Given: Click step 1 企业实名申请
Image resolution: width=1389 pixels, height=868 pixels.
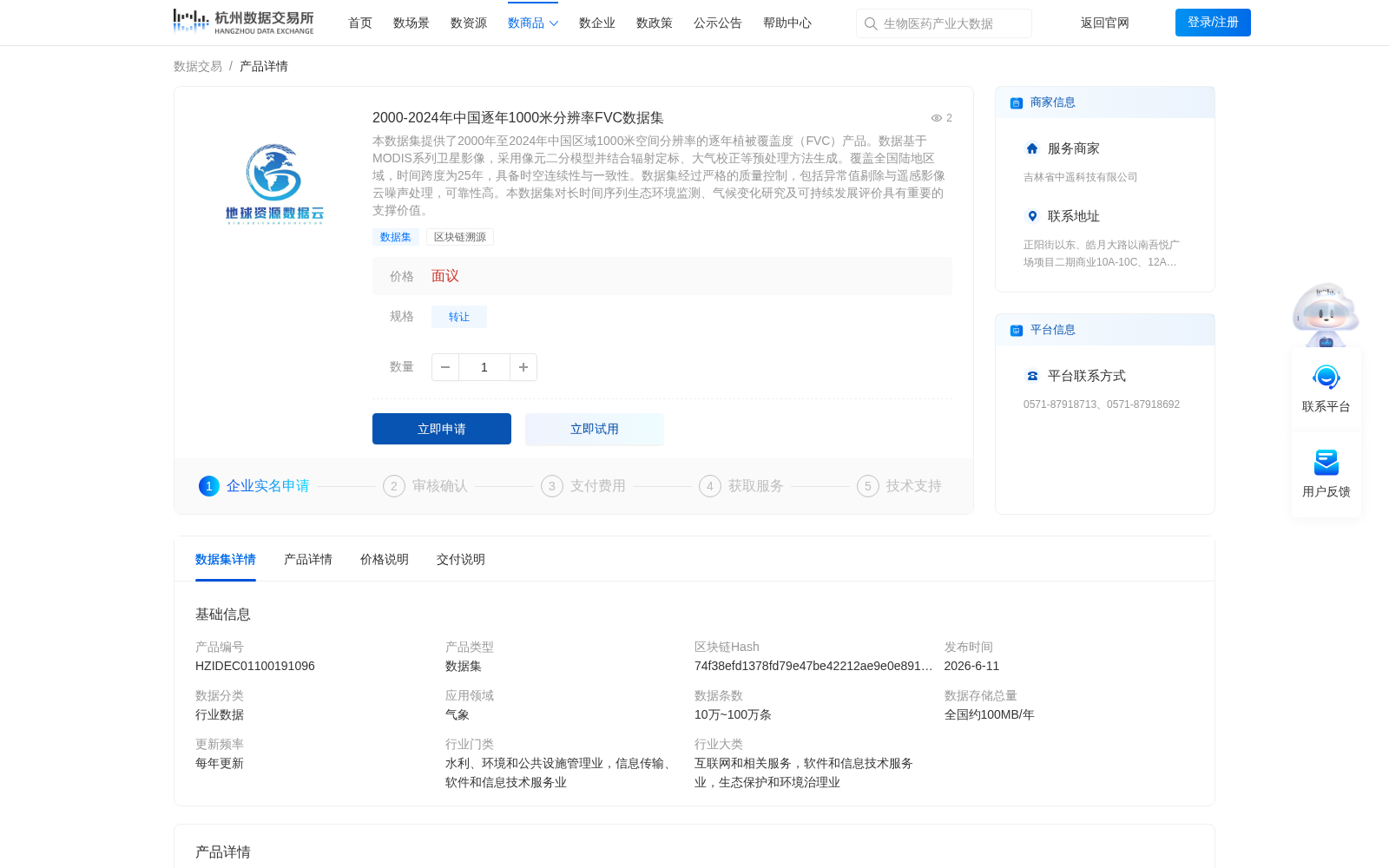Looking at the screenshot, I should point(254,486).
